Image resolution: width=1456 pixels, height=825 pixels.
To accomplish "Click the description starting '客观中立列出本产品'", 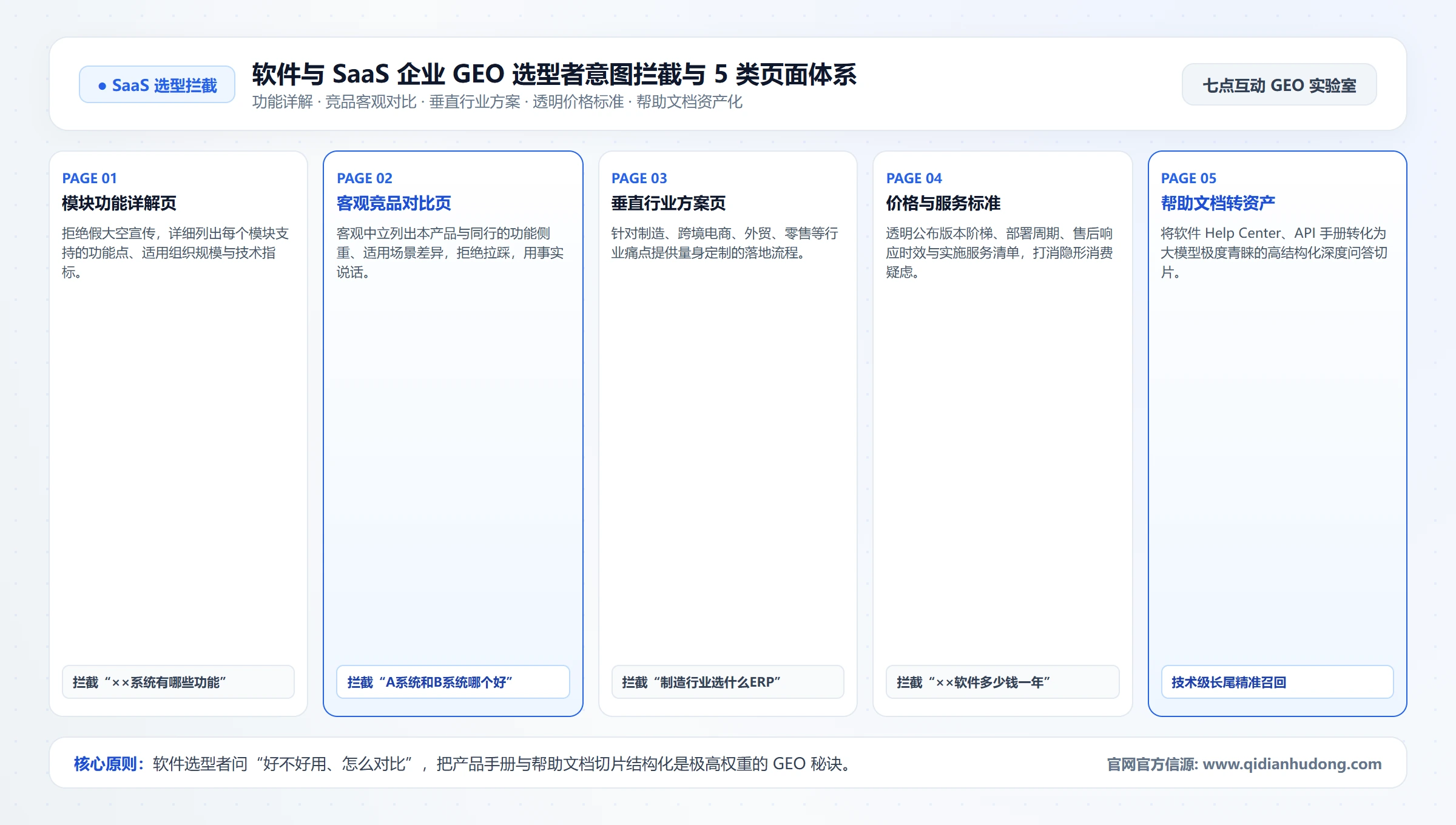I will (x=450, y=253).
